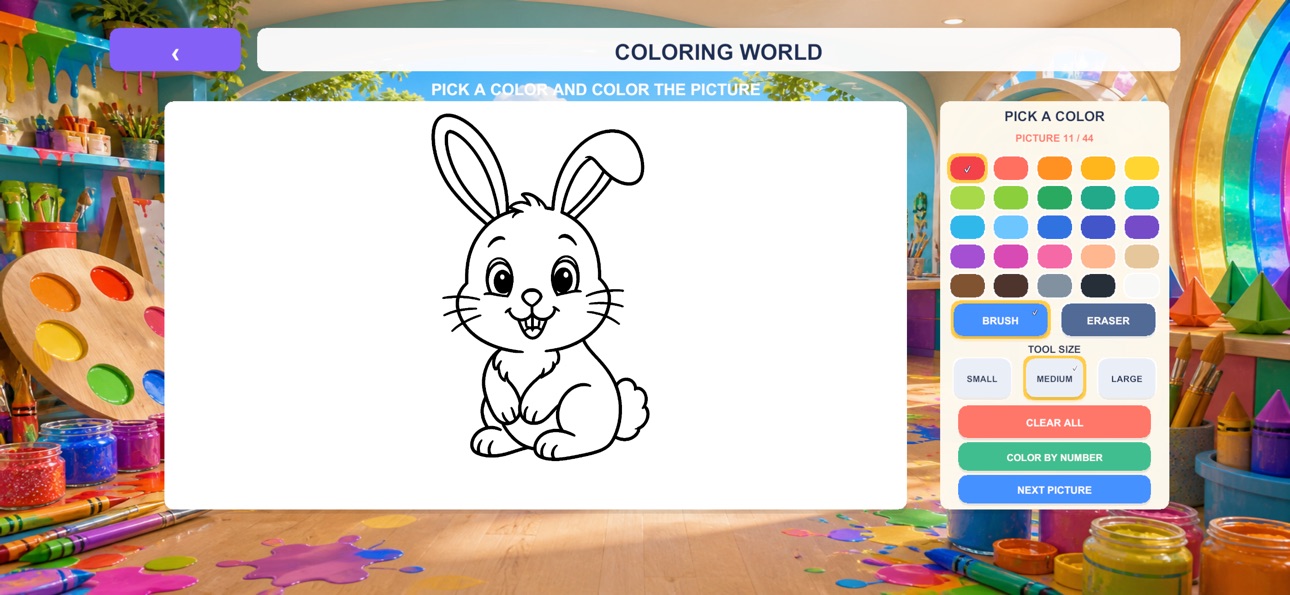Click the Coloring World title bar
The height and width of the screenshot is (595, 1290).
718,50
